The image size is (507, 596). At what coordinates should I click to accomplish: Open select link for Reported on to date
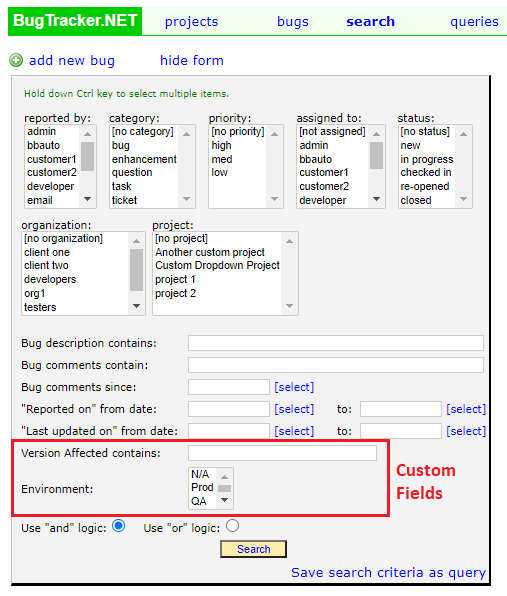(x=466, y=409)
